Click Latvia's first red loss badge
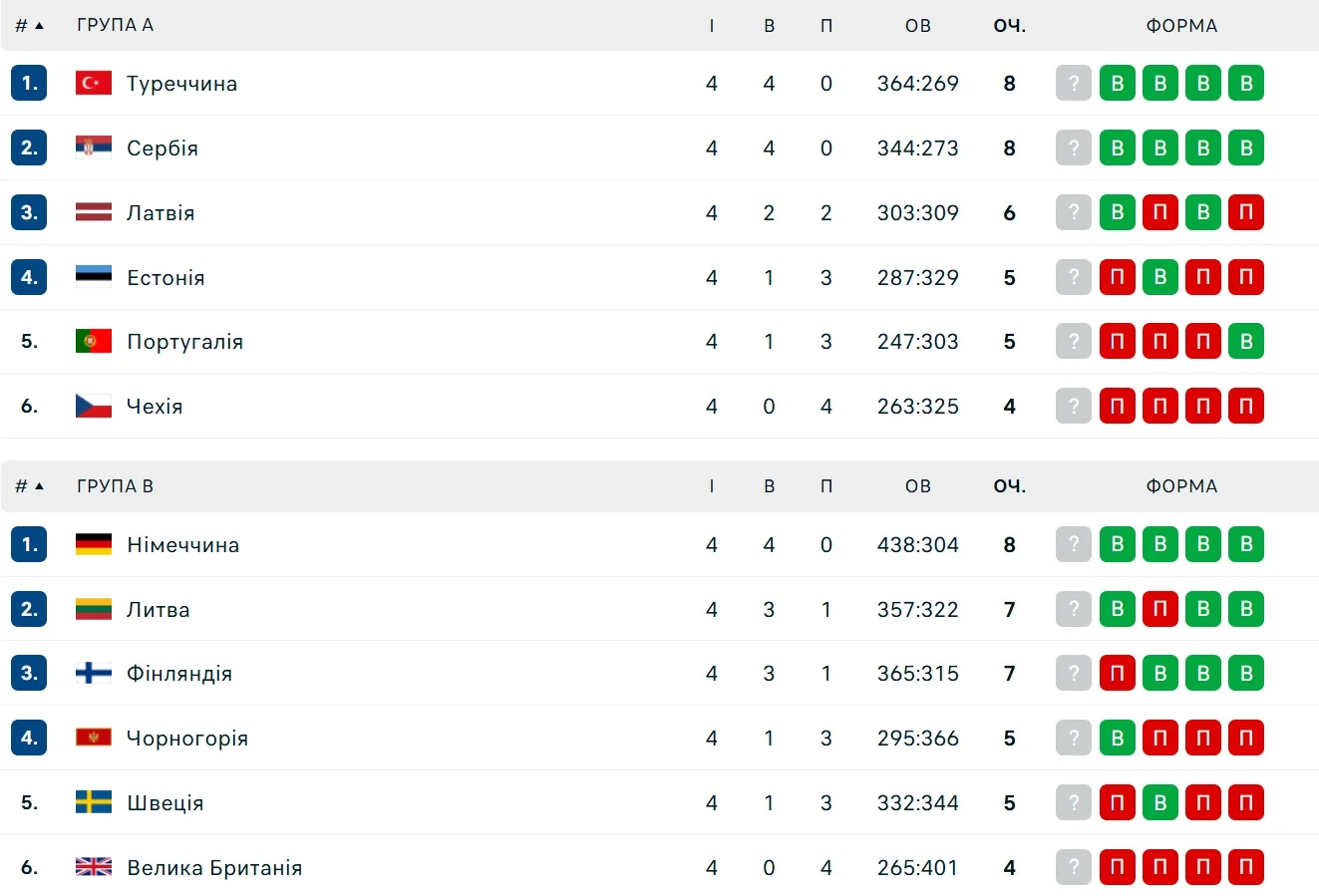 coord(1159,213)
